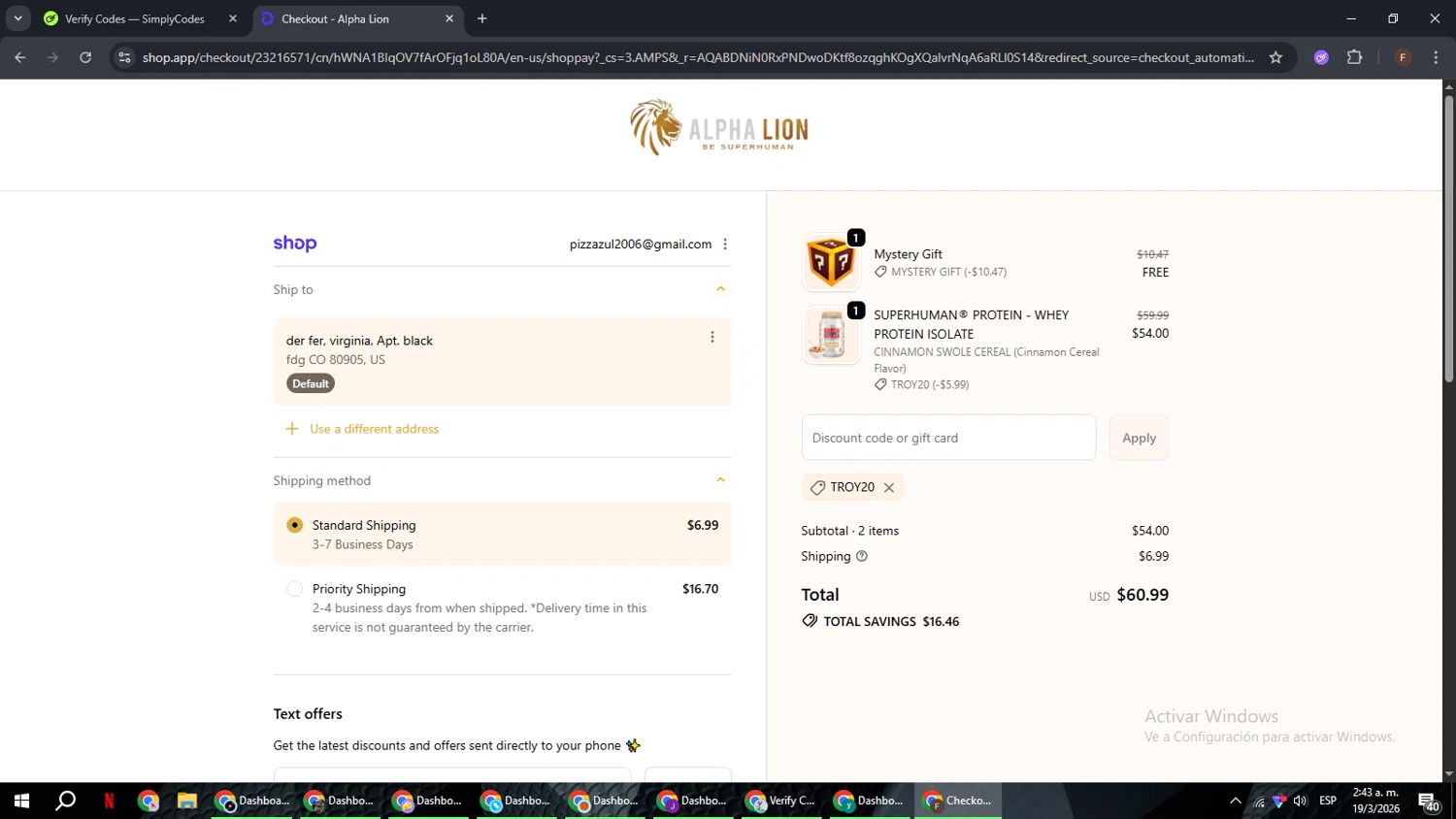Choose Priority Shipping for $16.70
This screenshot has width=1456, height=819.
(502, 607)
